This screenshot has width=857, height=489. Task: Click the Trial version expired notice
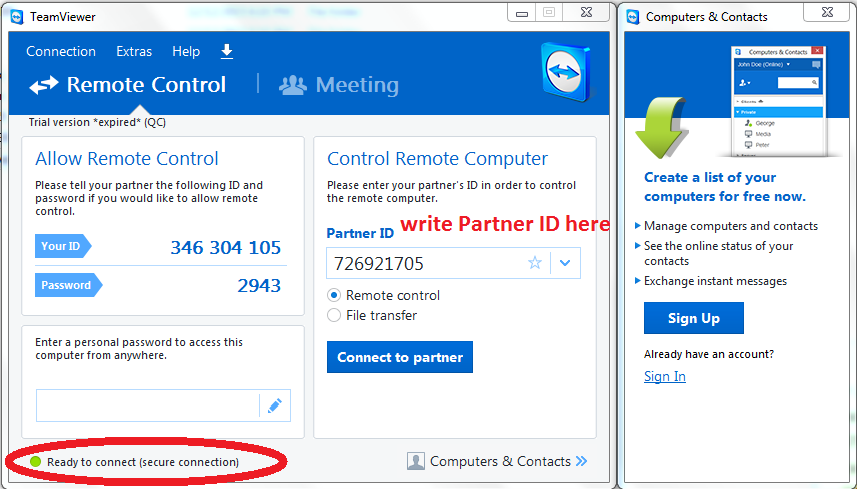[97, 122]
